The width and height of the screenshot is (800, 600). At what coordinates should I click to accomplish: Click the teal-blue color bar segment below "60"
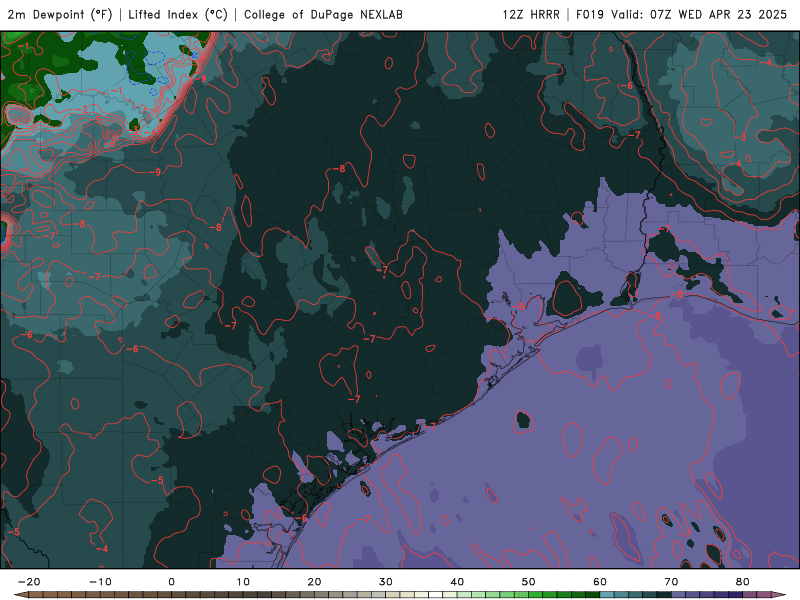click(x=607, y=595)
